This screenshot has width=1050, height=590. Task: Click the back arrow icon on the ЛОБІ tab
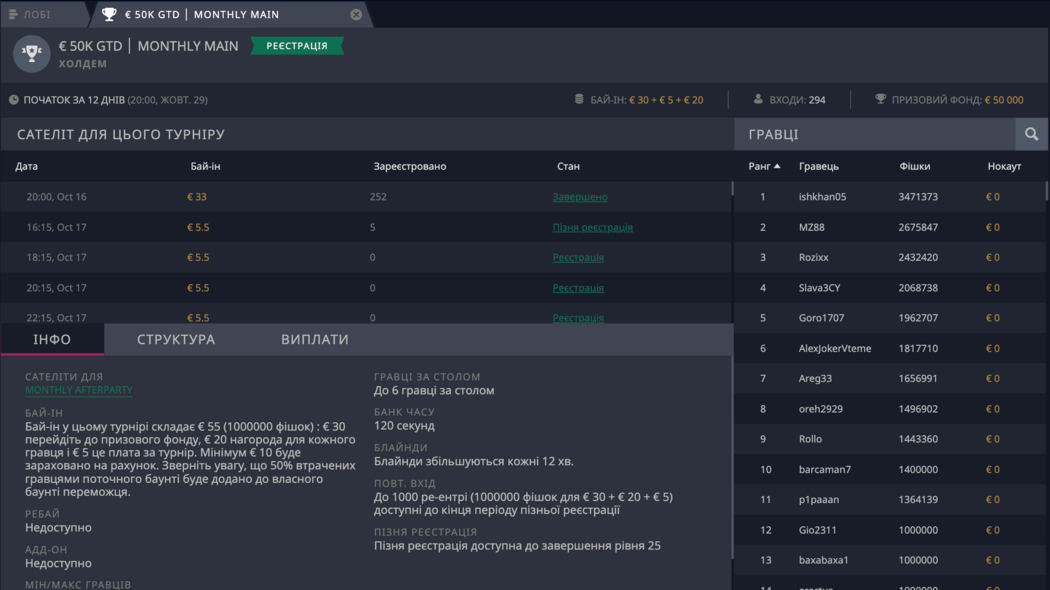tap(14, 14)
